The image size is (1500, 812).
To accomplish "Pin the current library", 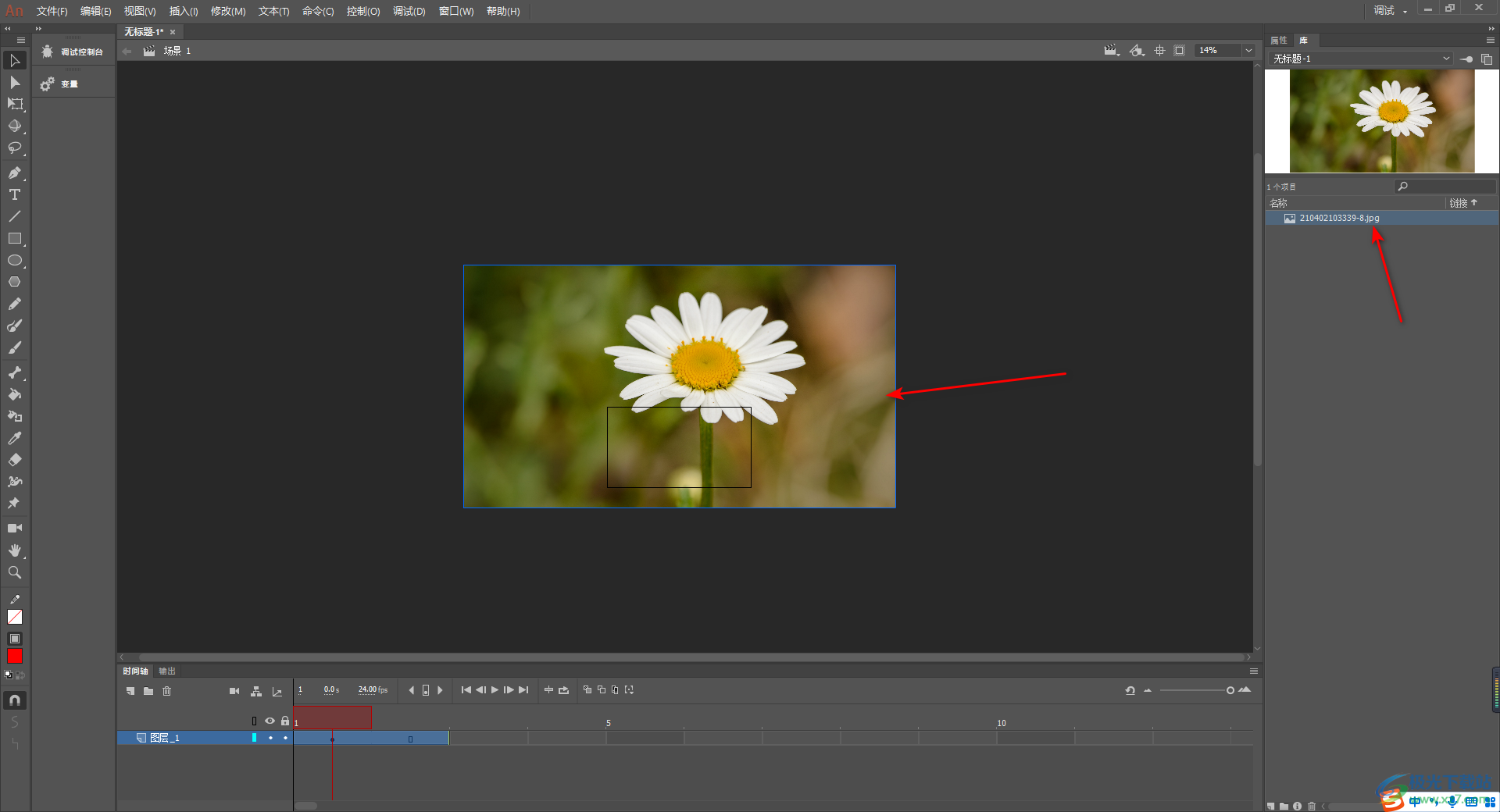I will [1466, 59].
